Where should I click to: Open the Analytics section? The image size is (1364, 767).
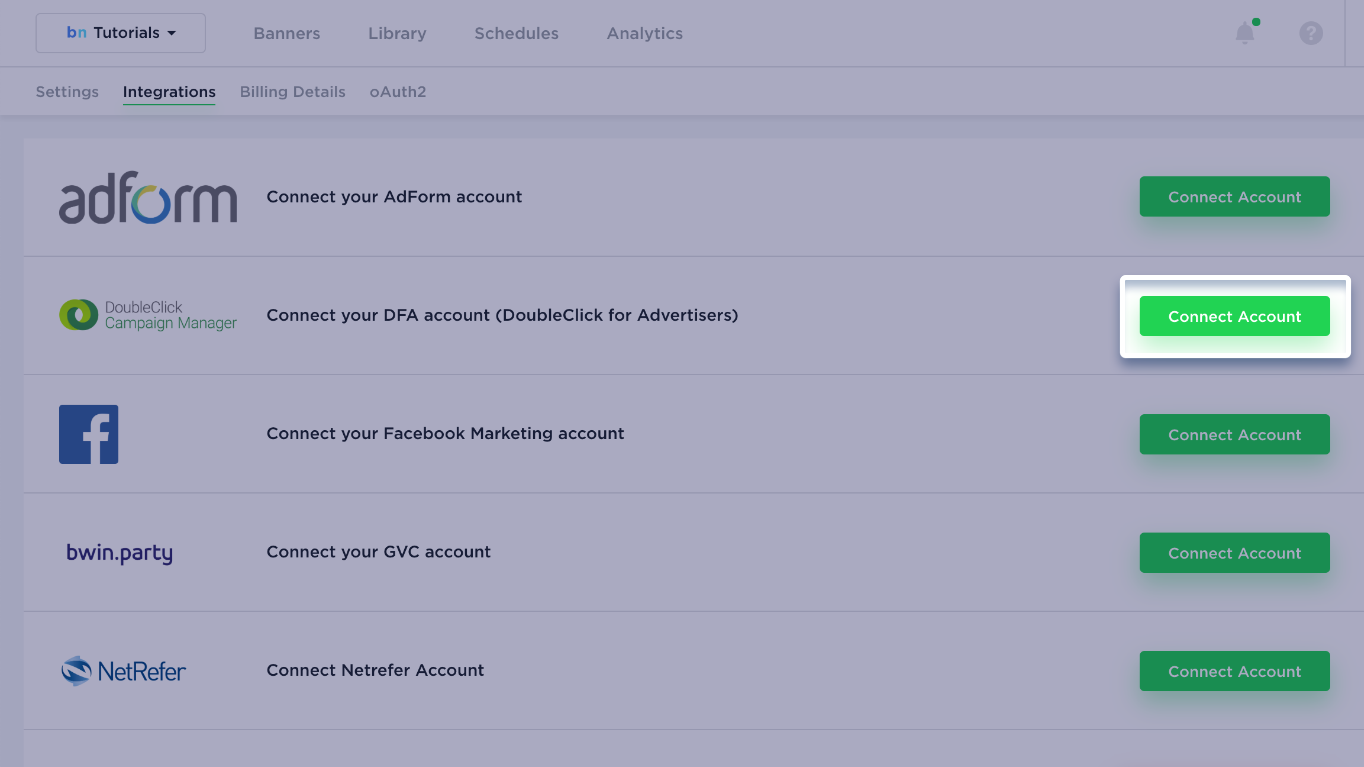click(x=645, y=33)
